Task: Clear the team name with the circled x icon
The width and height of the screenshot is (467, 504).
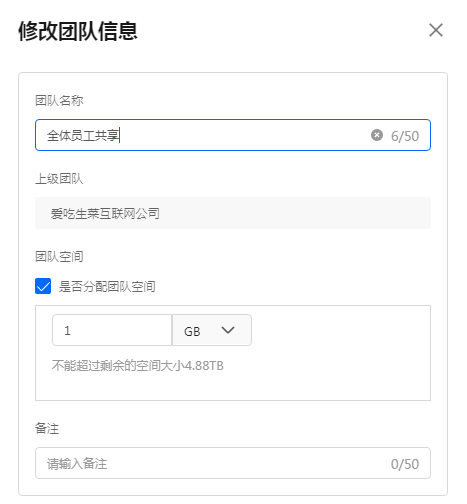Action: tap(377, 135)
